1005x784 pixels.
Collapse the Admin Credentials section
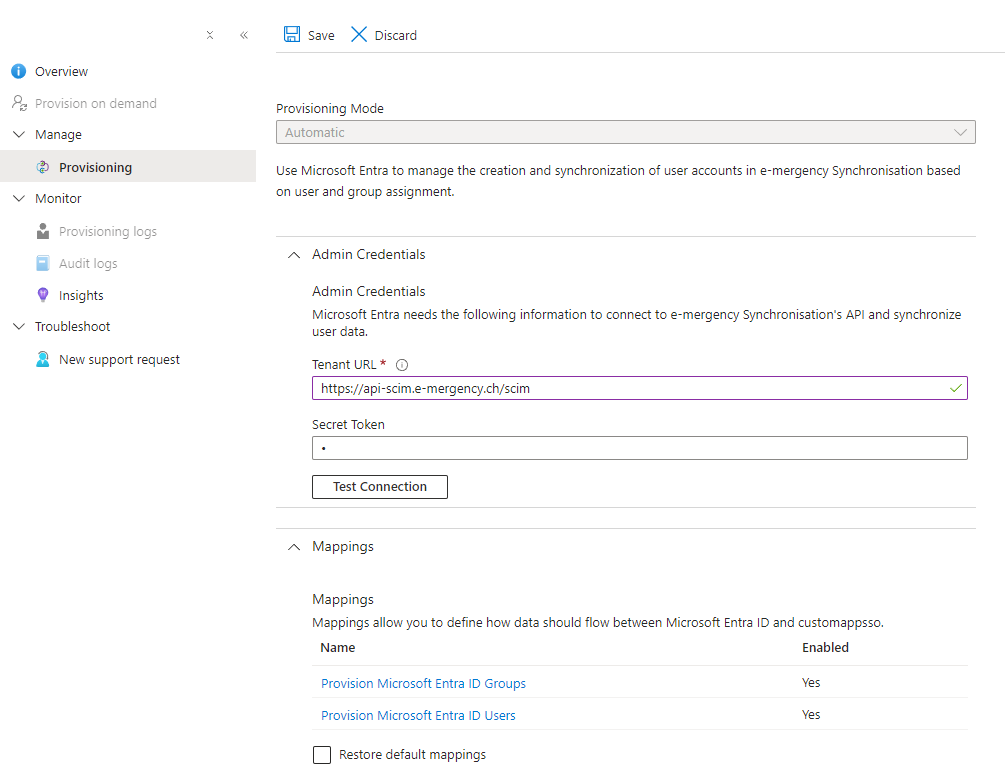click(294, 255)
